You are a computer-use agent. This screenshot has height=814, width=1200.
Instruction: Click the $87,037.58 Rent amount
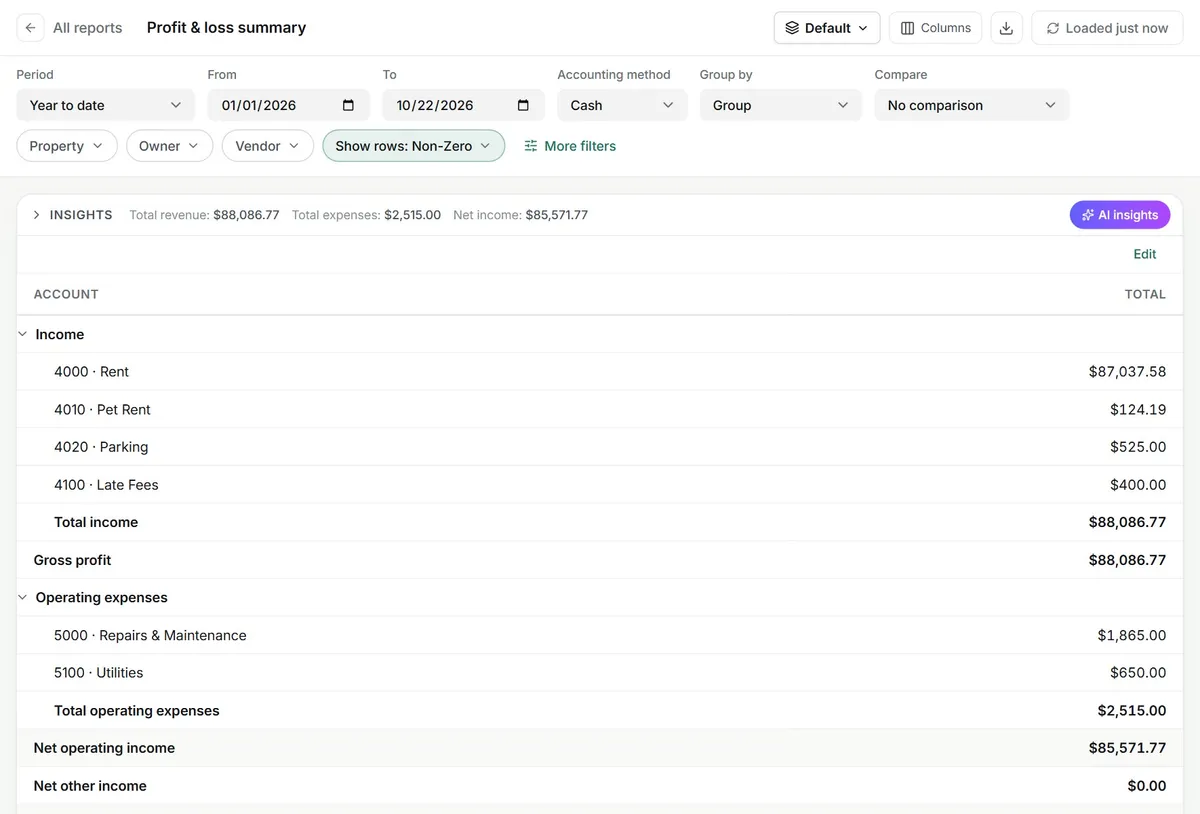tap(1127, 372)
